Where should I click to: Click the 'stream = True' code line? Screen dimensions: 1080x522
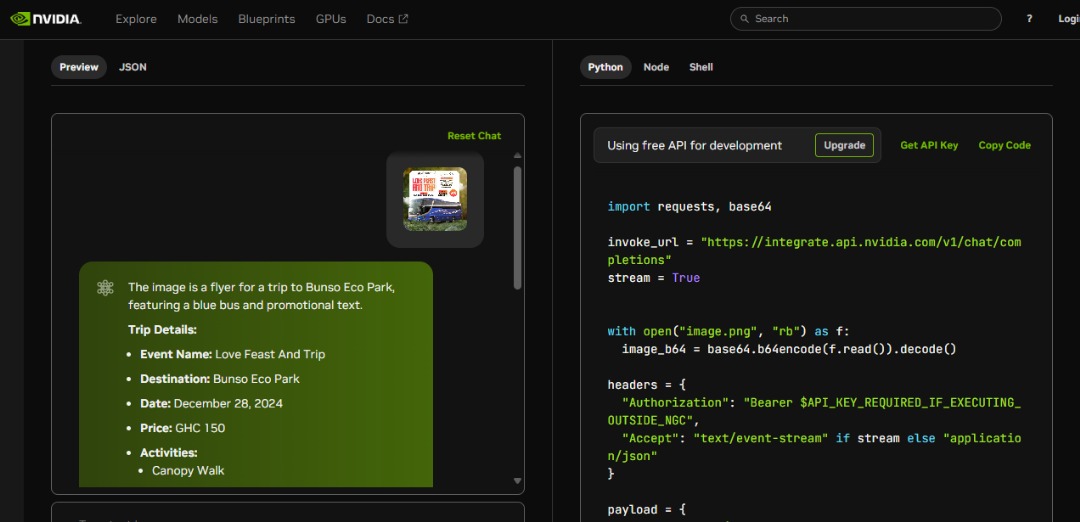[x=654, y=278]
